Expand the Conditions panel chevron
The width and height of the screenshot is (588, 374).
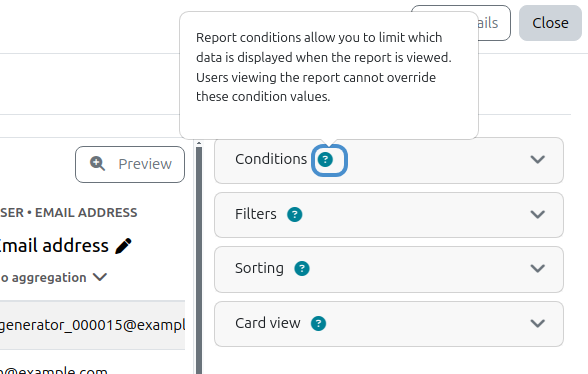pyautogui.click(x=537, y=159)
